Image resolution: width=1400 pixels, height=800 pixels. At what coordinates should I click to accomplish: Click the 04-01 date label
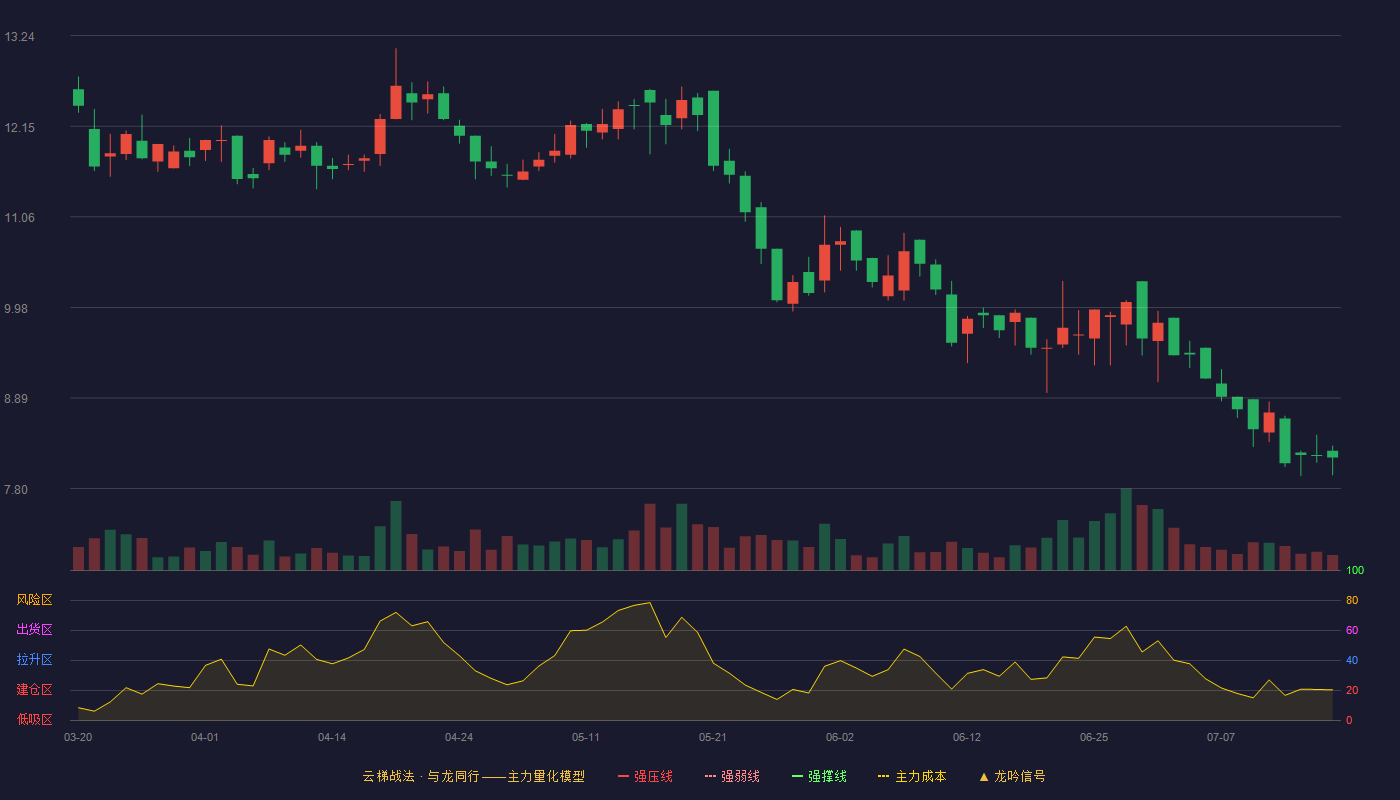click(x=205, y=737)
